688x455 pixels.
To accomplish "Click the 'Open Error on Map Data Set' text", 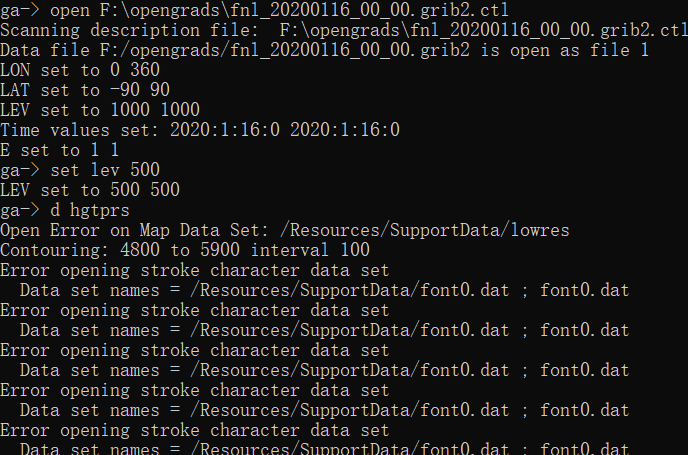I will coord(130,230).
